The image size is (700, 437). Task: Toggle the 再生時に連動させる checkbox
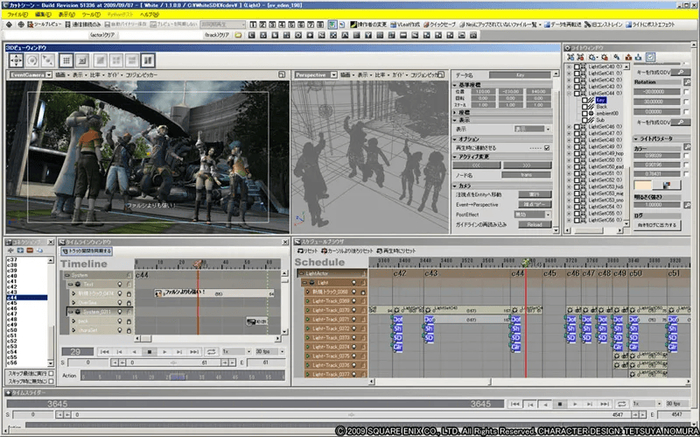[x=546, y=147]
